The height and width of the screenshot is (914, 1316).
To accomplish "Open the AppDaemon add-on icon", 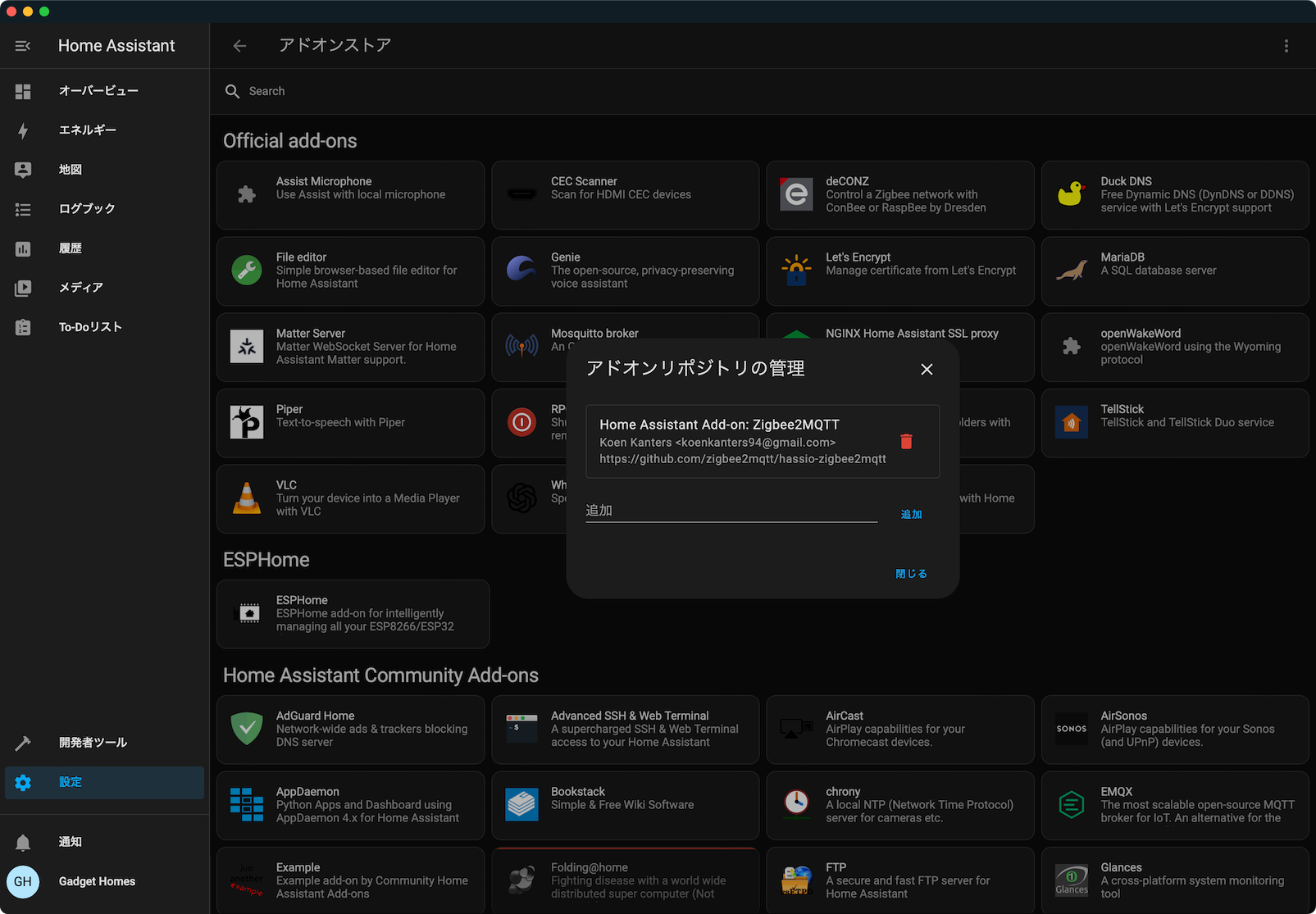I will (x=247, y=805).
